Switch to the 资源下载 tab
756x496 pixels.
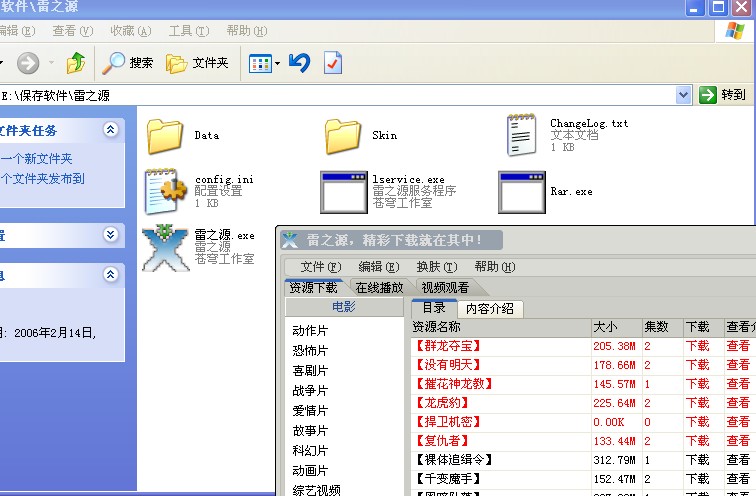pos(313,288)
